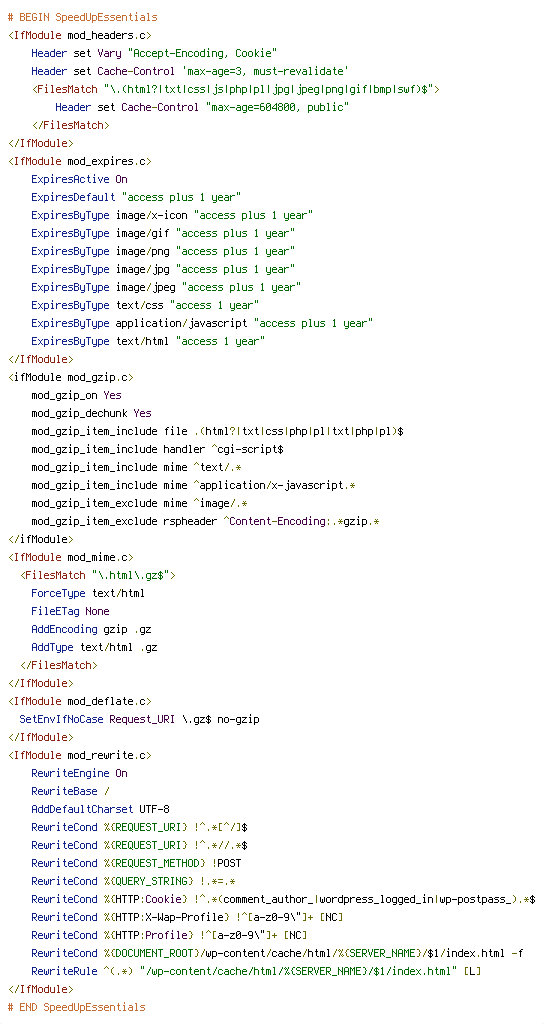Screen dimensions: 544x1024
Task: Click the FileETag None directive
Action: click(71, 611)
